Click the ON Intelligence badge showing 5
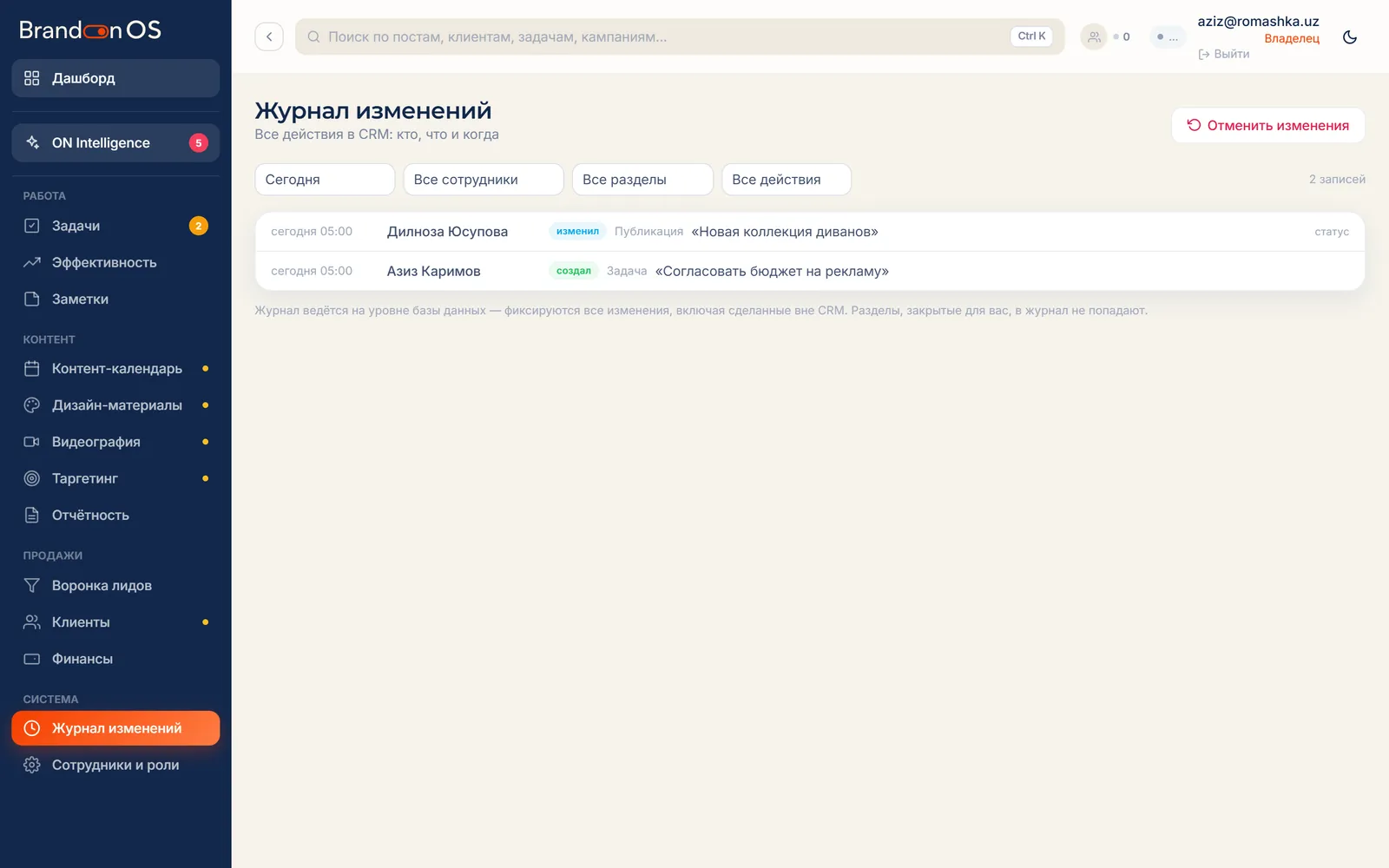The height and width of the screenshot is (868, 1389). pos(199,142)
